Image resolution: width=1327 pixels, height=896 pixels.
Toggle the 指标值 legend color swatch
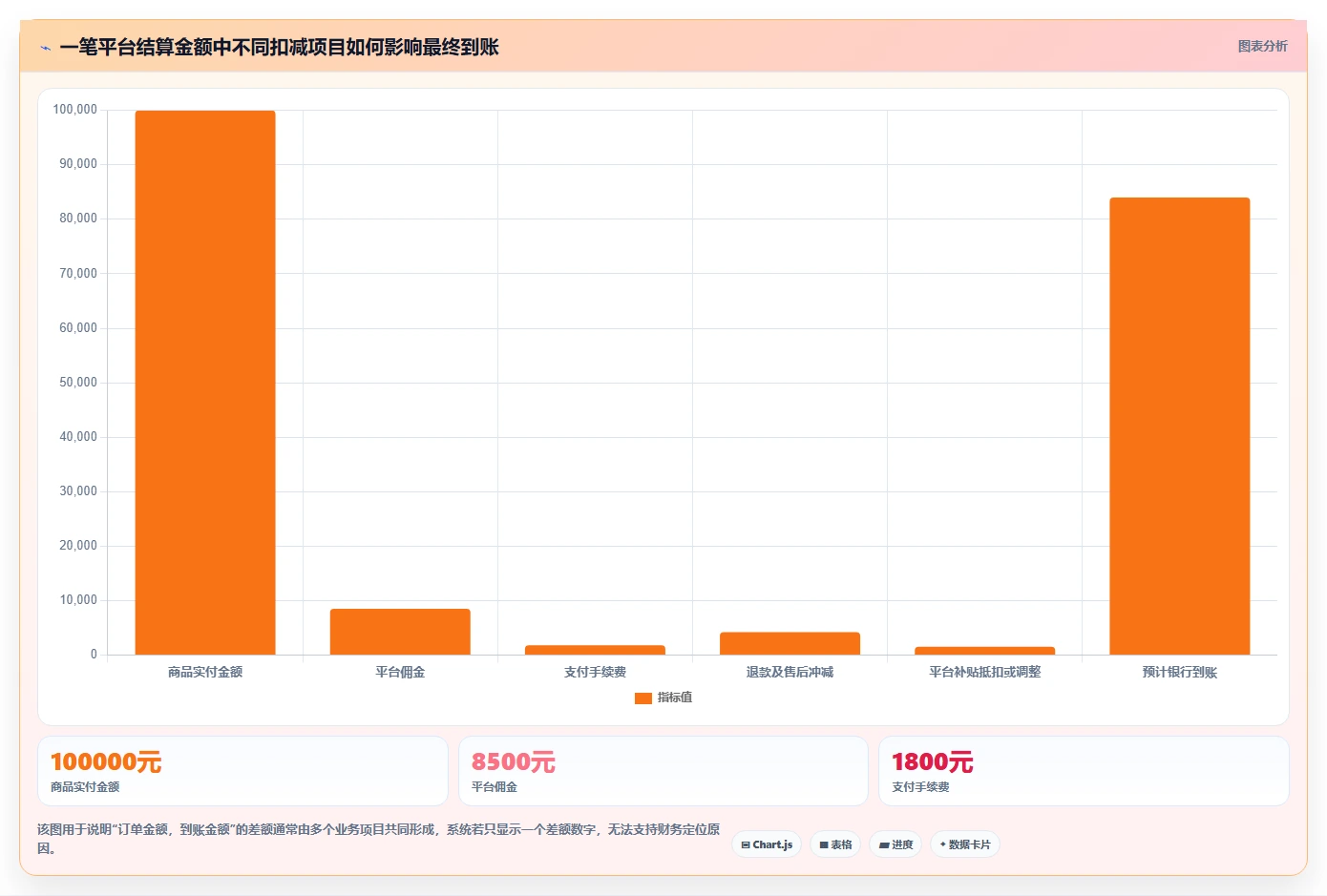tap(642, 698)
